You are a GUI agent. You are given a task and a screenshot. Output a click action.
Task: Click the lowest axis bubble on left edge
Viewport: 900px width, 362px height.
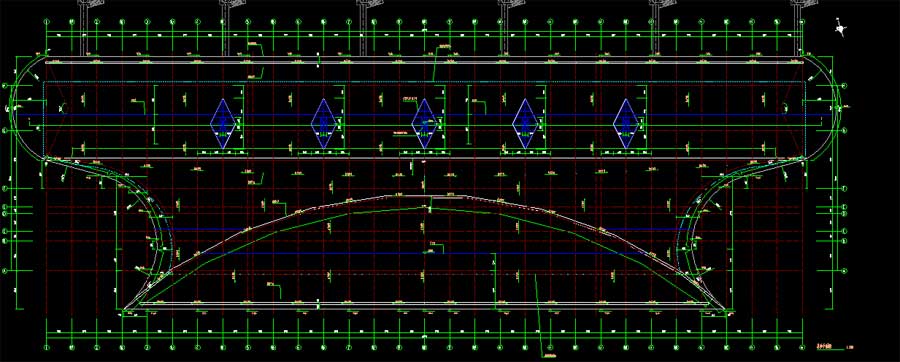[x=5, y=270]
